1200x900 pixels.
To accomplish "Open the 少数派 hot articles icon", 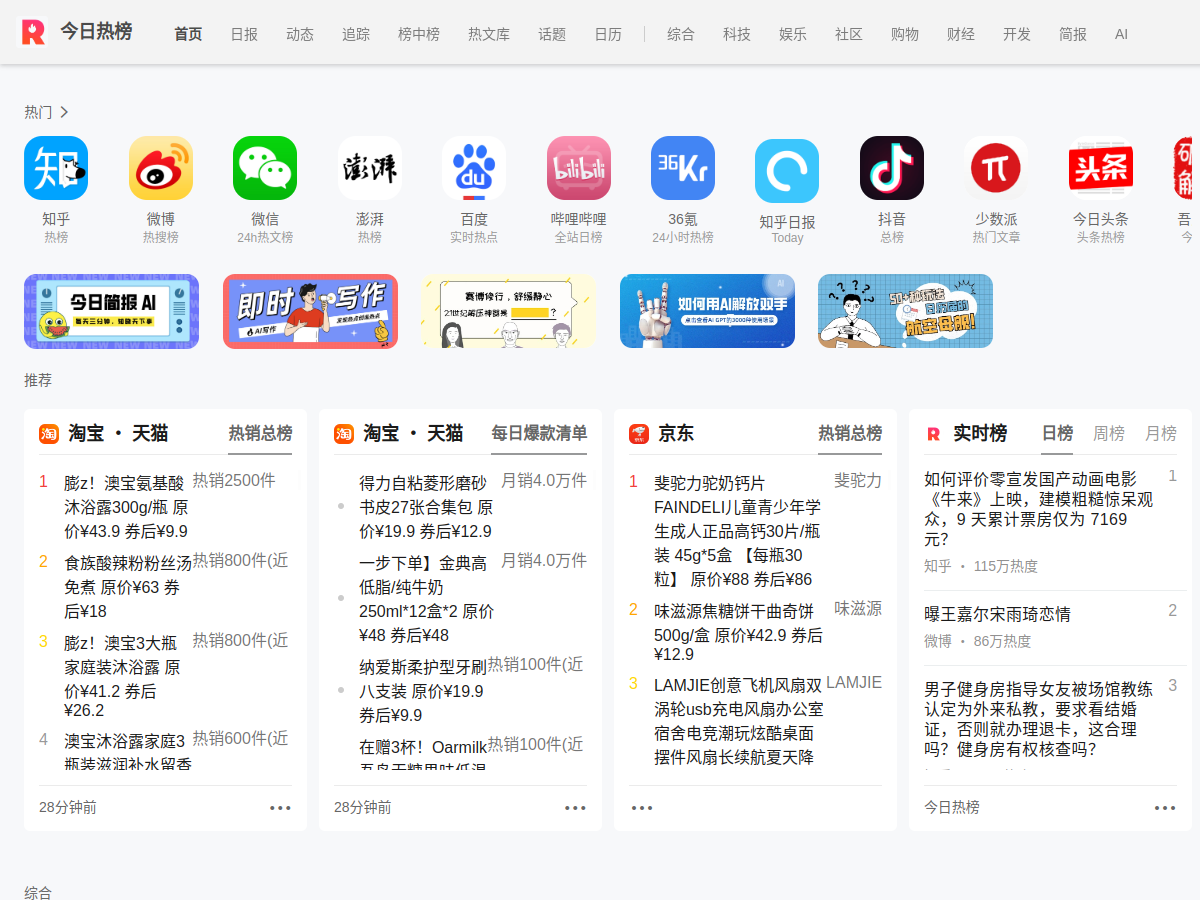I will [x=996, y=168].
